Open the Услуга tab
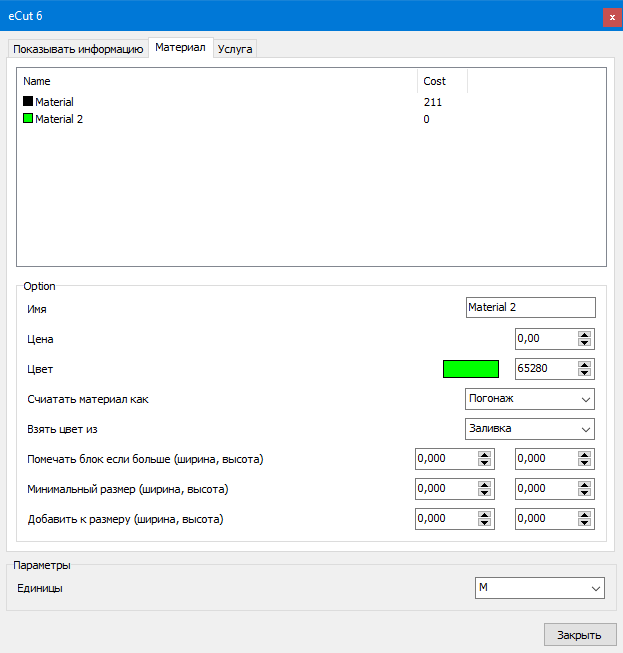623x653 pixels. click(x=235, y=48)
